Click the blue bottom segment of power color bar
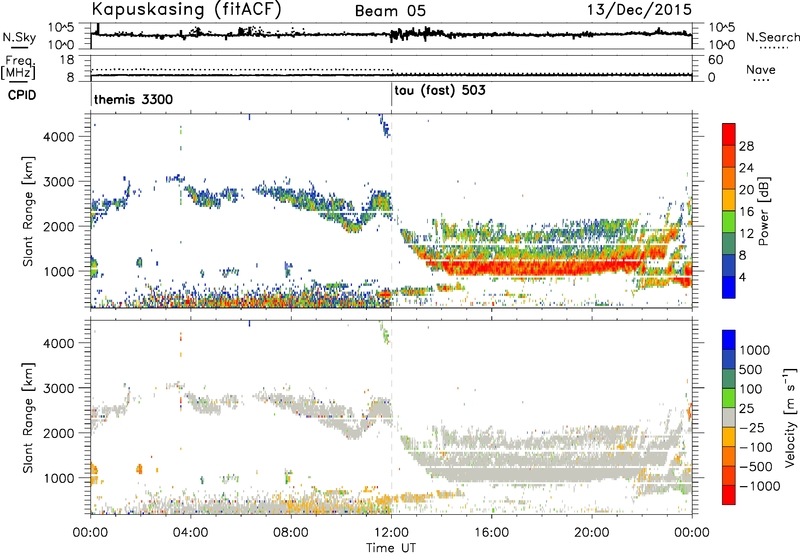 (x=729, y=287)
